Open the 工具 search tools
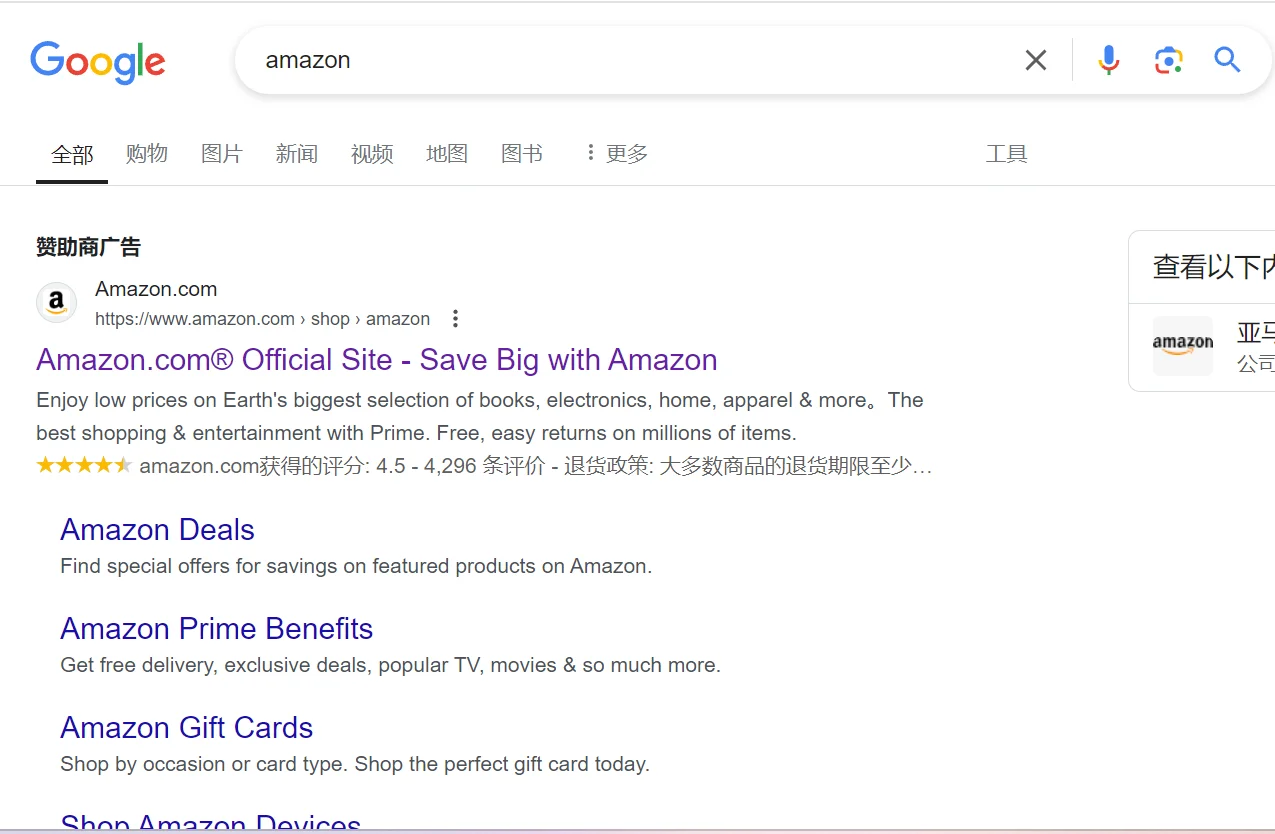 (x=1006, y=153)
